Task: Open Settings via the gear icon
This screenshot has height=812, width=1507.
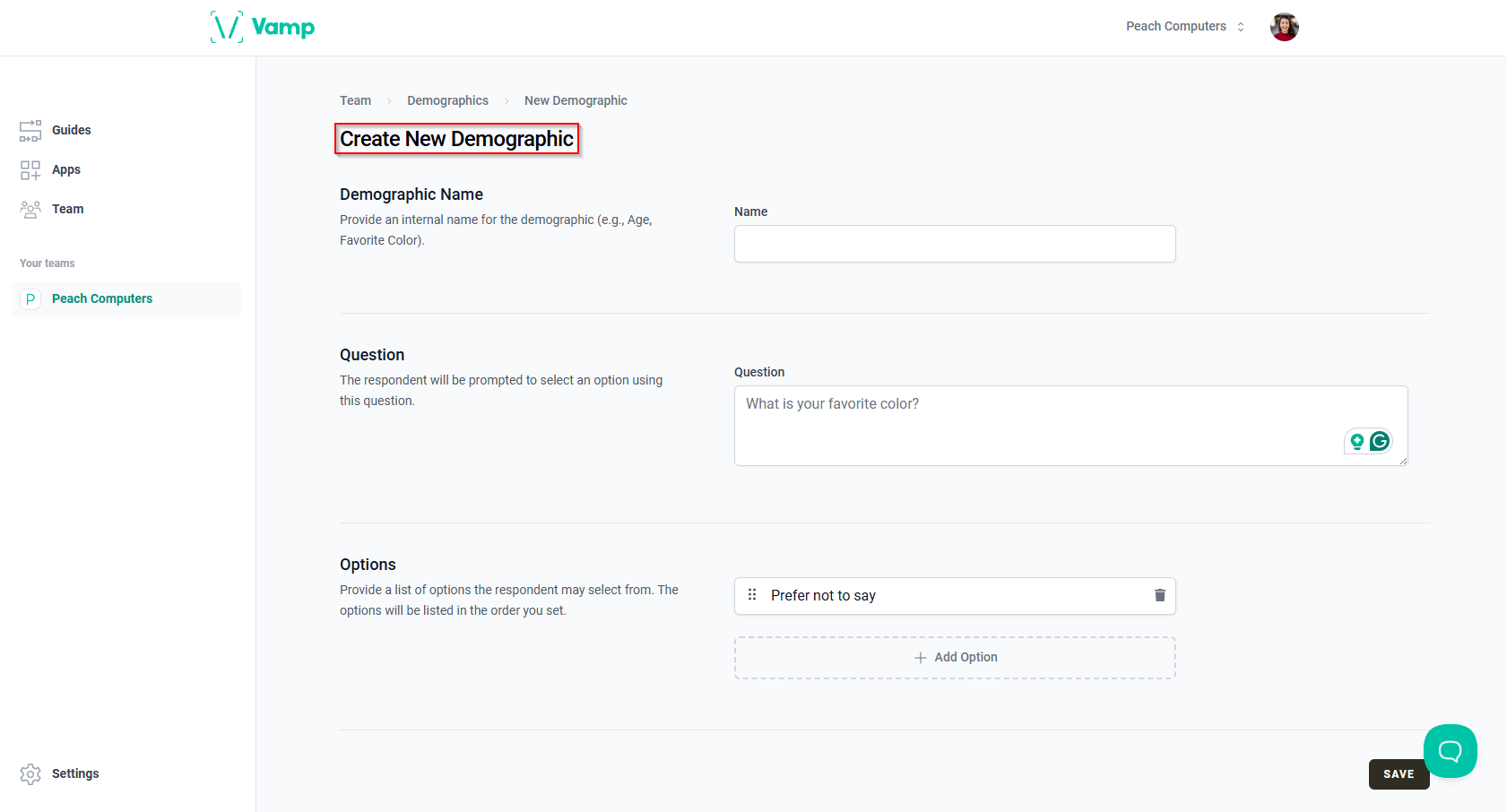Action: tap(30, 773)
